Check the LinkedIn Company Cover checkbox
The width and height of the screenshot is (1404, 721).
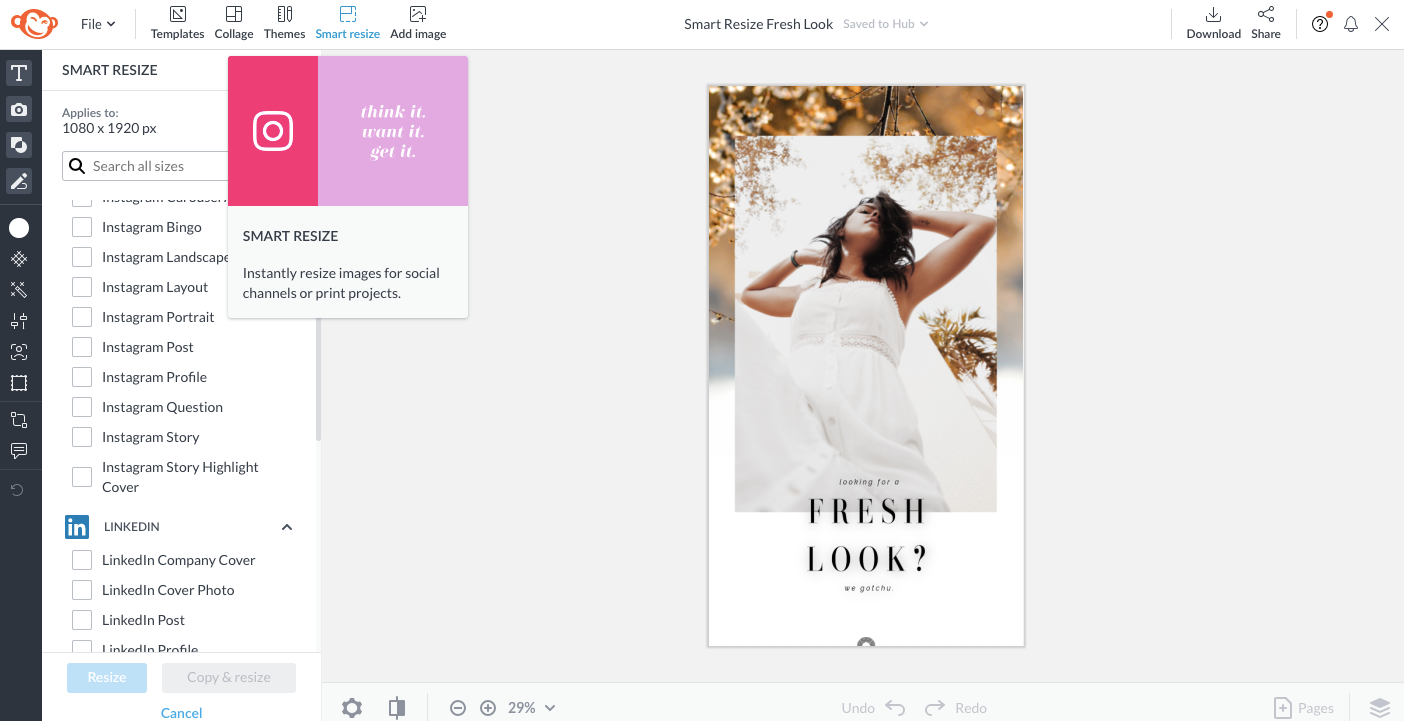(82, 560)
